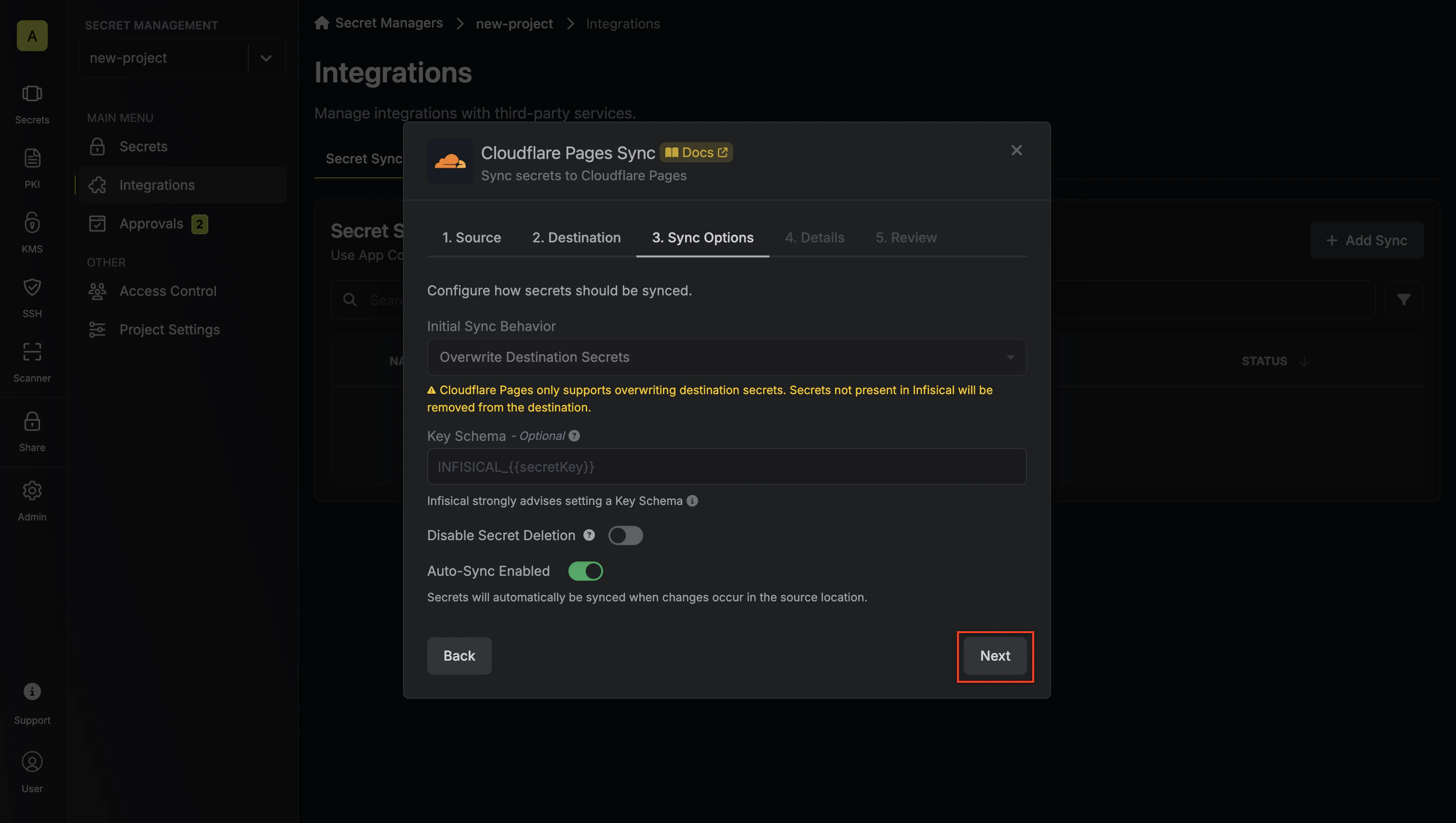Click the search magnifier icon

pyautogui.click(x=350, y=300)
